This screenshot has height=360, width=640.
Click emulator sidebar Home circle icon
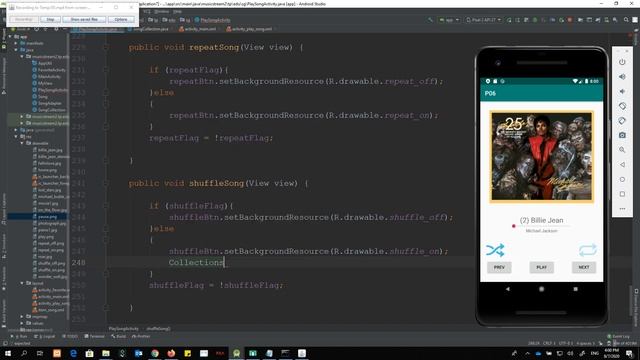pyautogui.click(x=622, y=179)
